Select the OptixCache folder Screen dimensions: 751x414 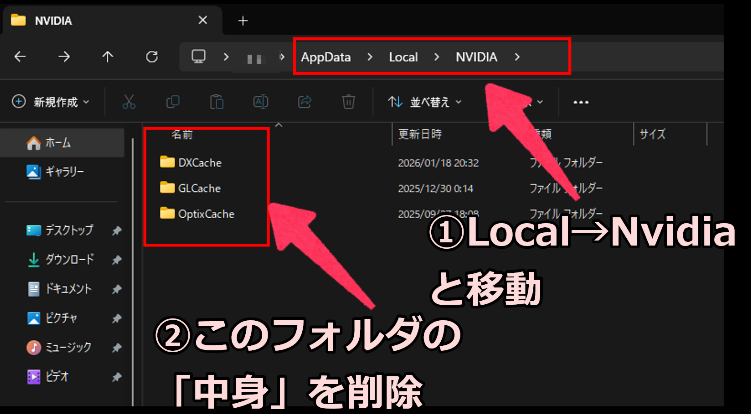(206, 212)
